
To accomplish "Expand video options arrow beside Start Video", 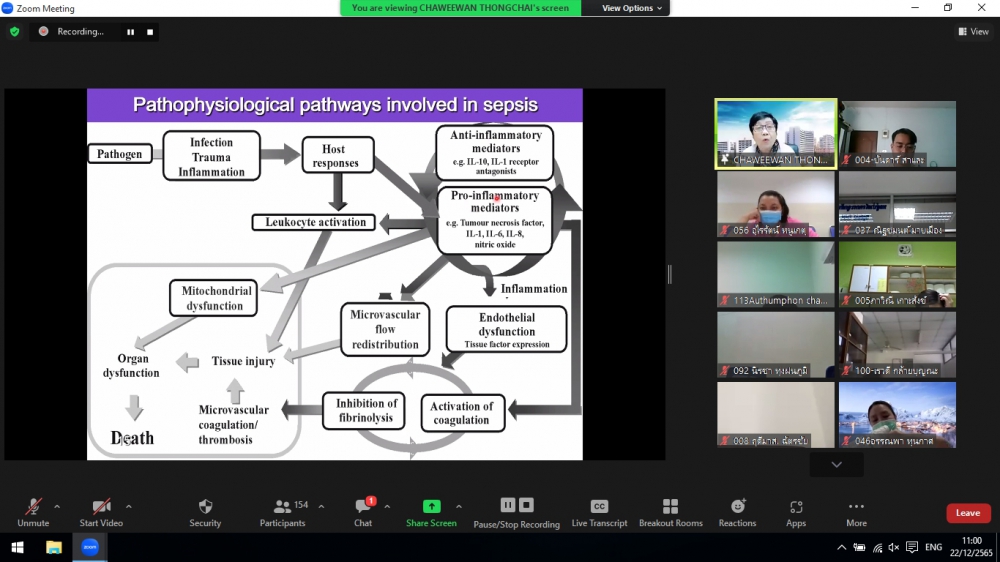I will click(129, 506).
